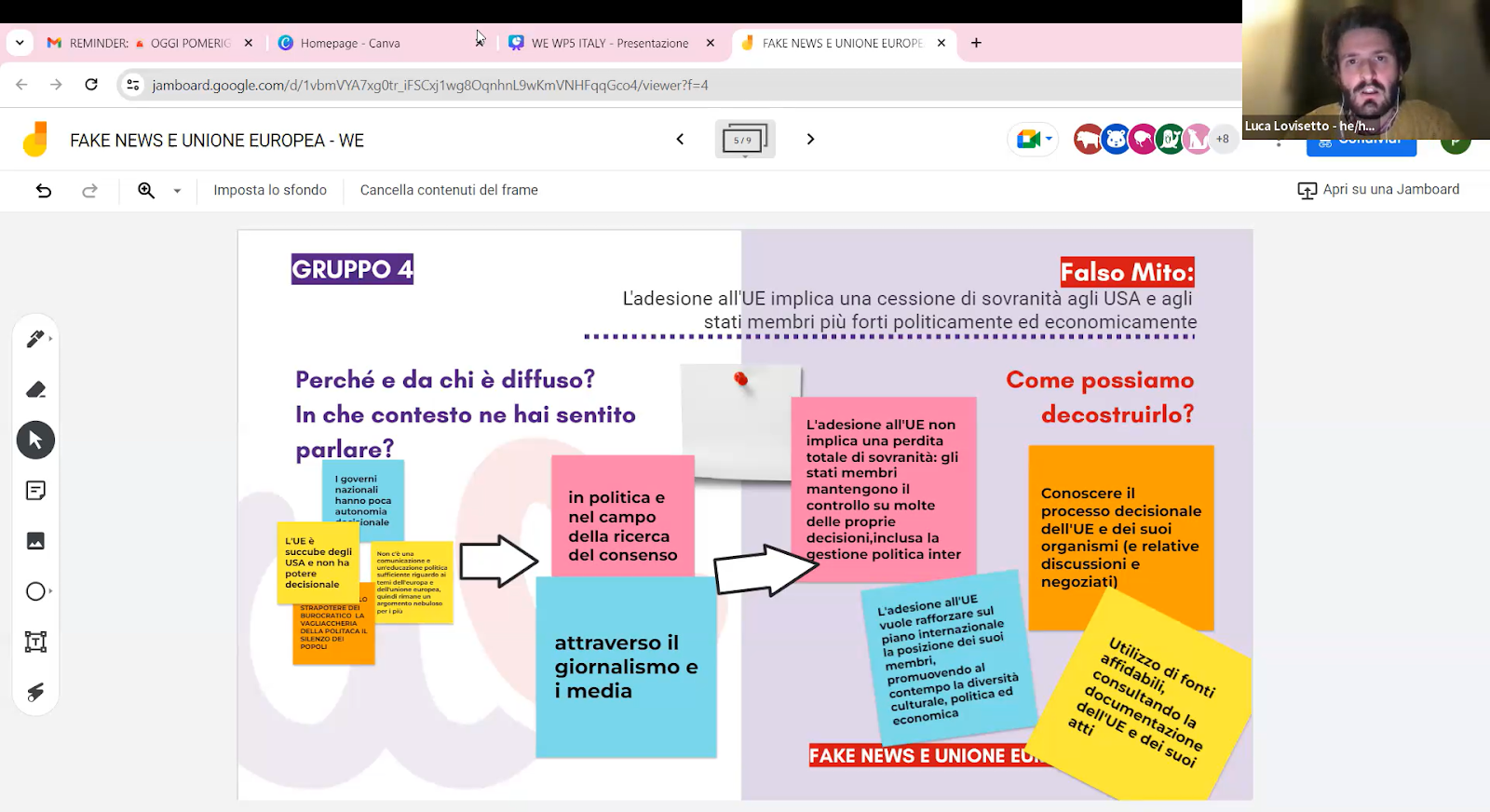Open the zoom level dropdown arrow

(x=177, y=190)
